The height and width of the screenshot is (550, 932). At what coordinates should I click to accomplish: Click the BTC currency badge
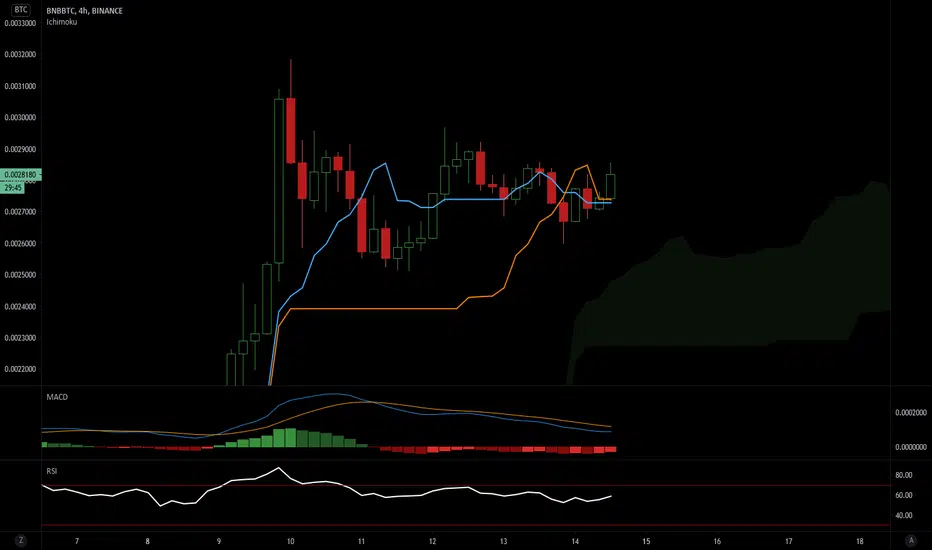click(x=21, y=10)
